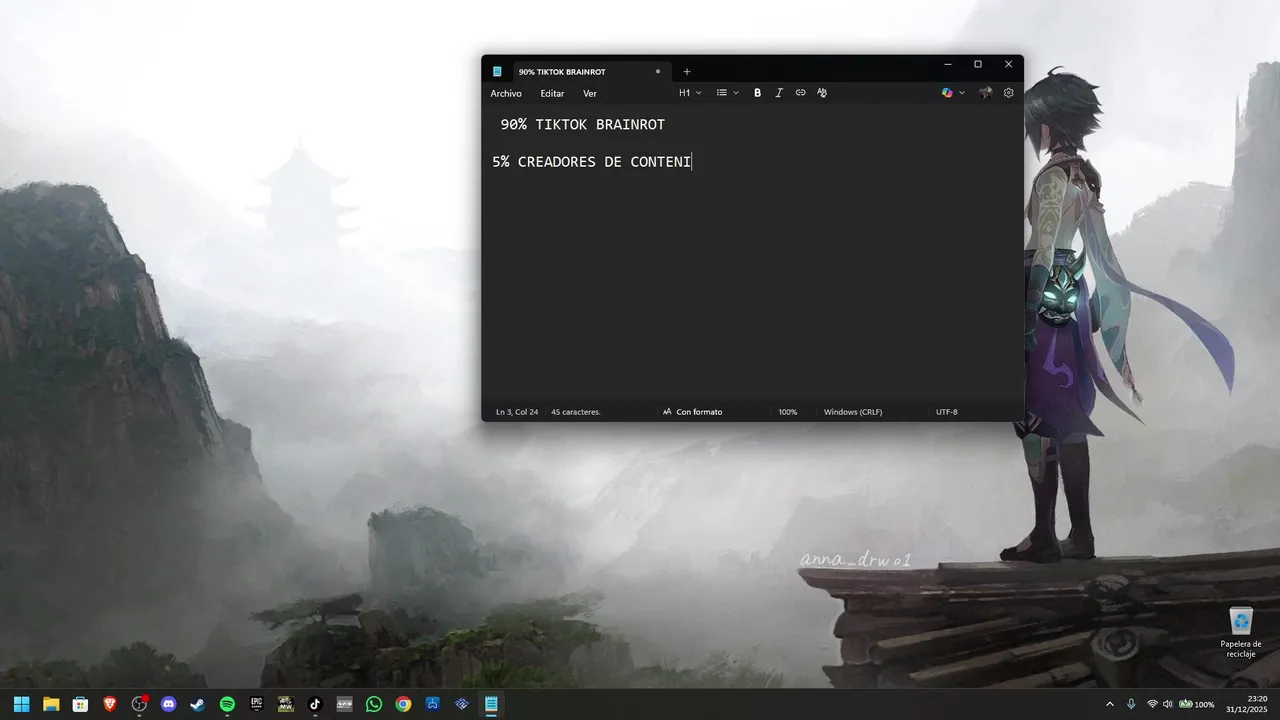Open Epic Games Launcher from the taskbar
Image resolution: width=1280 pixels, height=720 pixels.
point(256,704)
